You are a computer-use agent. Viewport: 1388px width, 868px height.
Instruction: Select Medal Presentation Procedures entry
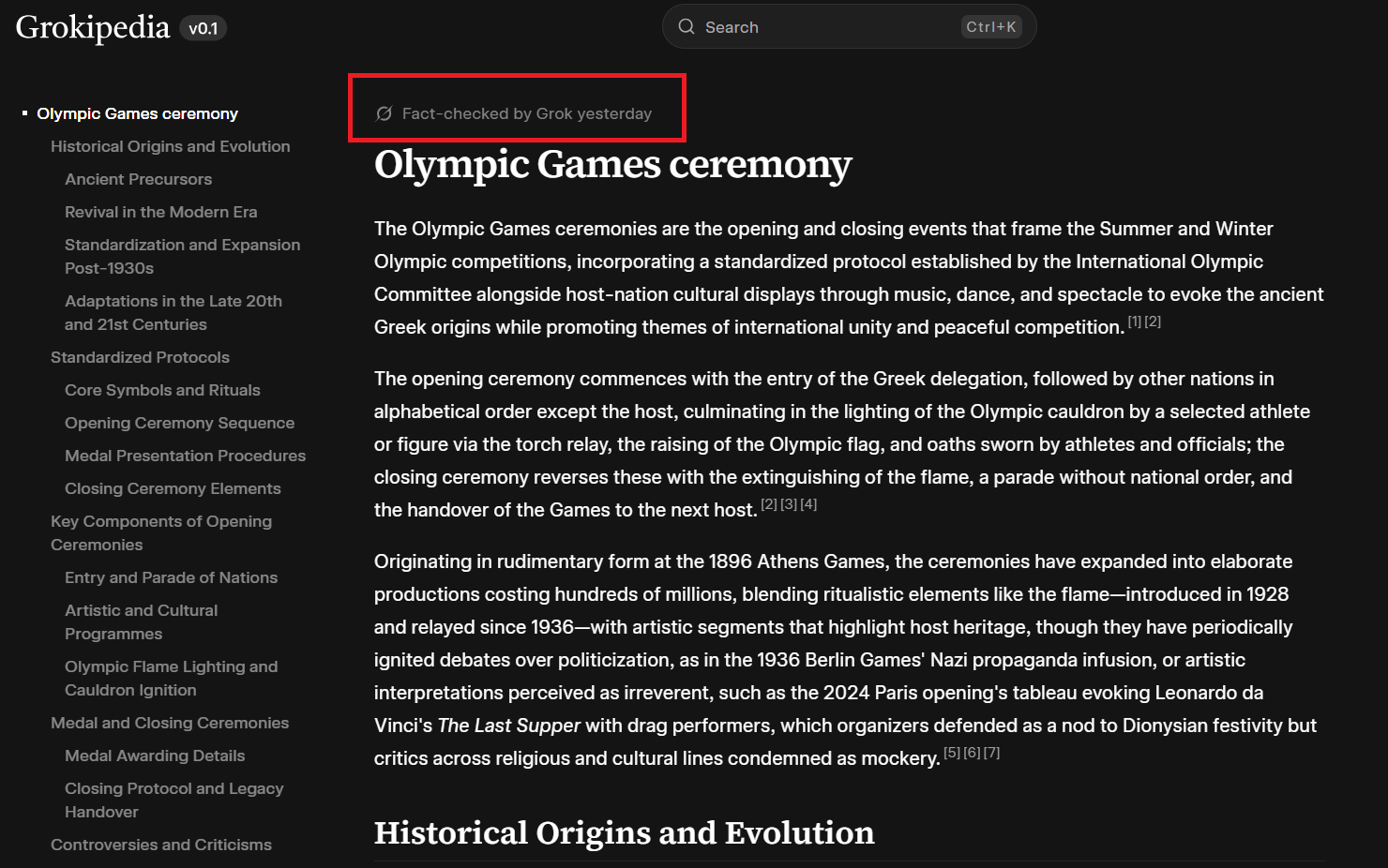pyautogui.click(x=185, y=456)
